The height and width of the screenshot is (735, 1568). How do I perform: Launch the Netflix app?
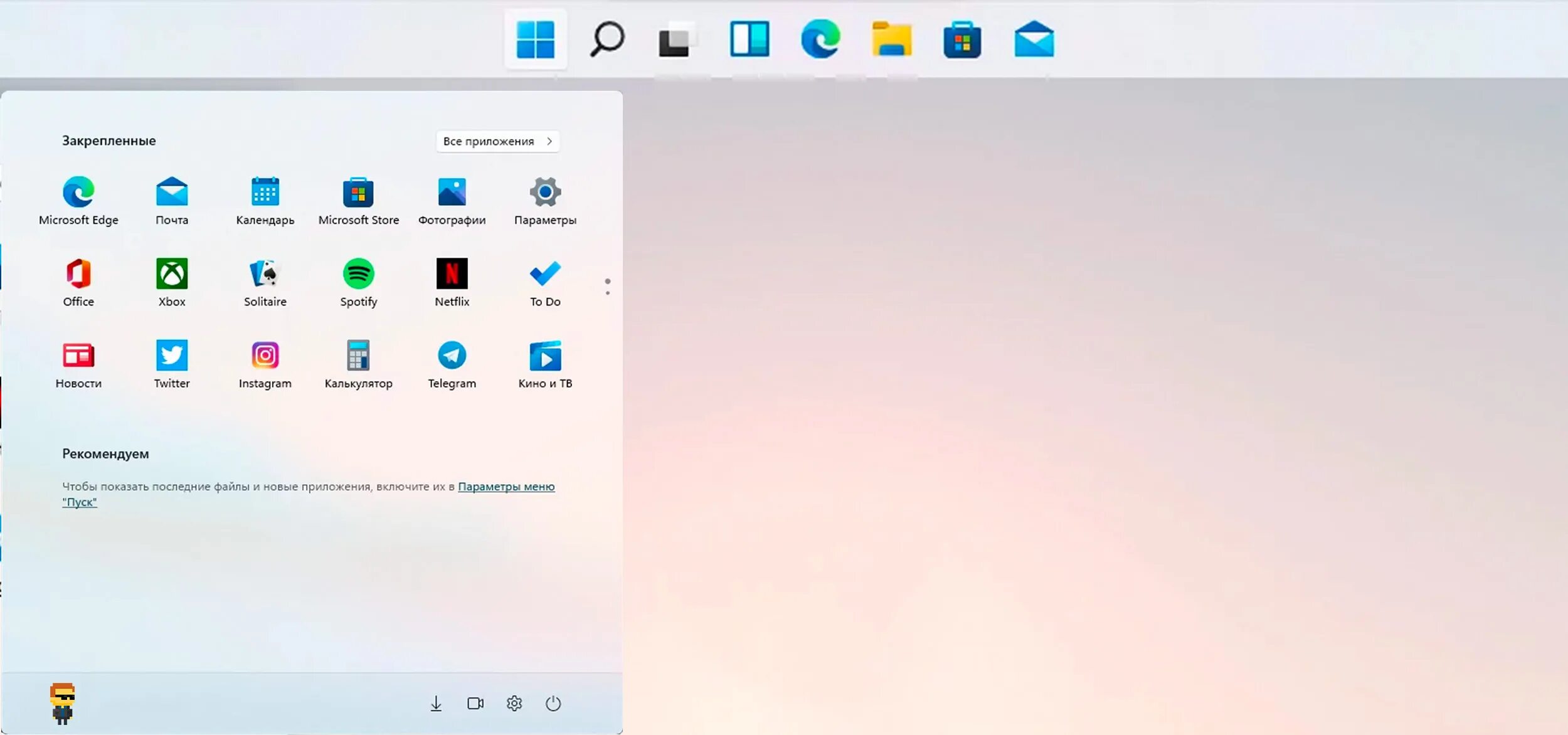click(452, 274)
